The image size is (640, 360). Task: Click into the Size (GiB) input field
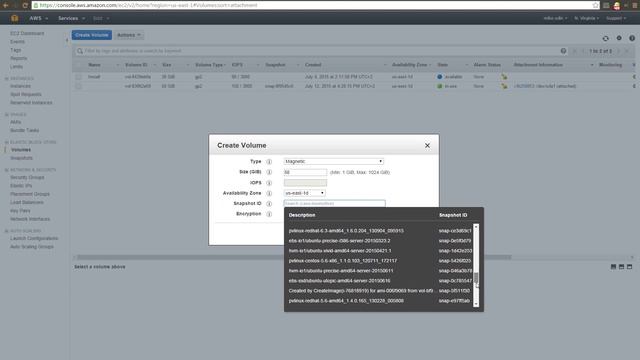(x=305, y=172)
